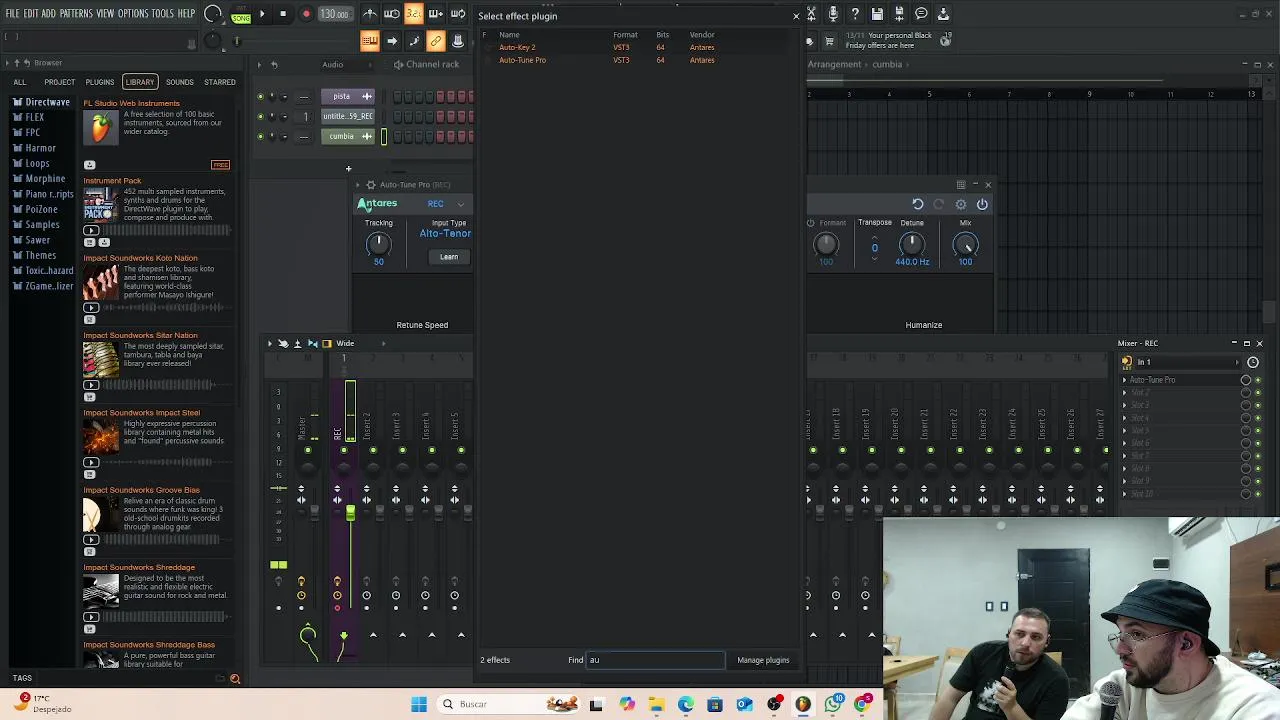Click the download content icon
This screenshot has width=1280, height=720.
943,14
